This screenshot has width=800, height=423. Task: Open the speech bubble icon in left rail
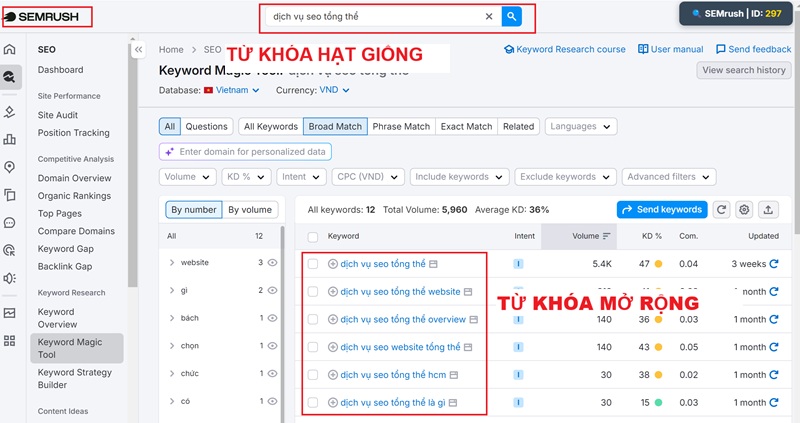pos(10,223)
